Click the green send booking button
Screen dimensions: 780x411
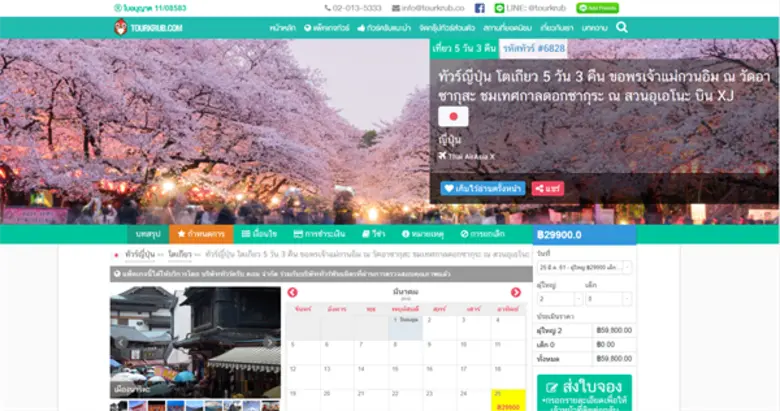584,392
